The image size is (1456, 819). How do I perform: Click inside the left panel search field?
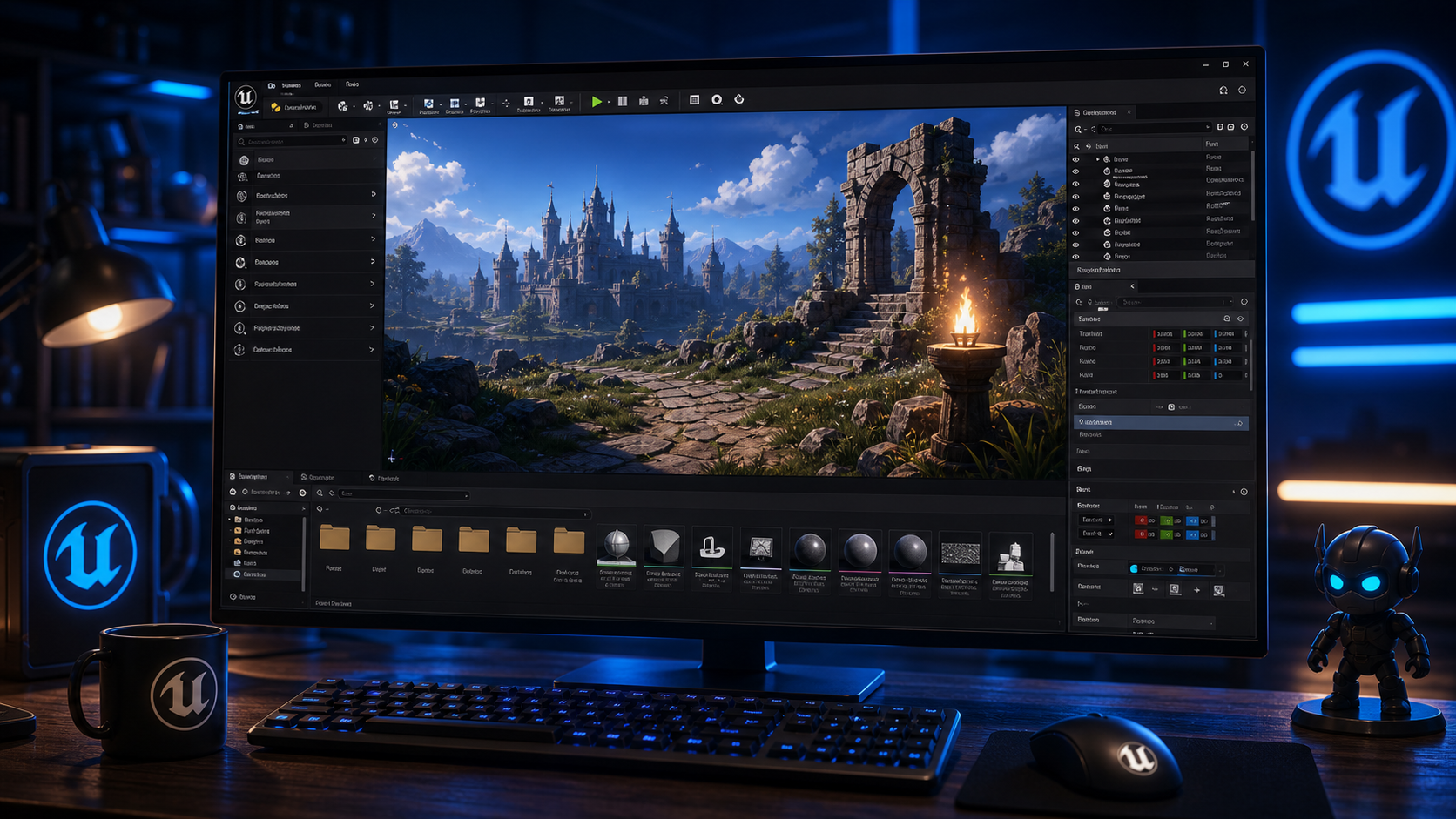coord(292,141)
